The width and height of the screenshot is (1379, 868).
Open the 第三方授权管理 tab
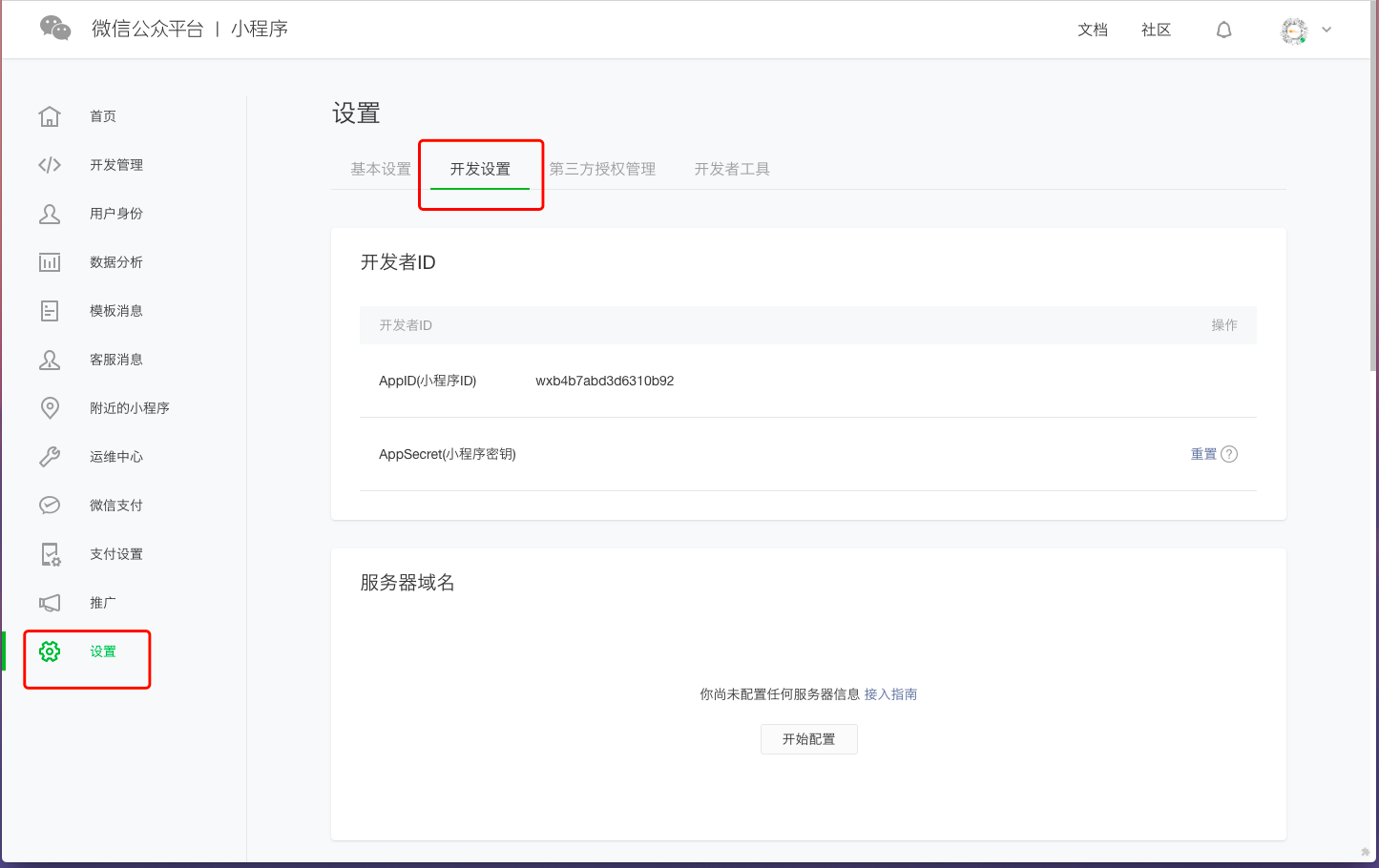pos(604,169)
